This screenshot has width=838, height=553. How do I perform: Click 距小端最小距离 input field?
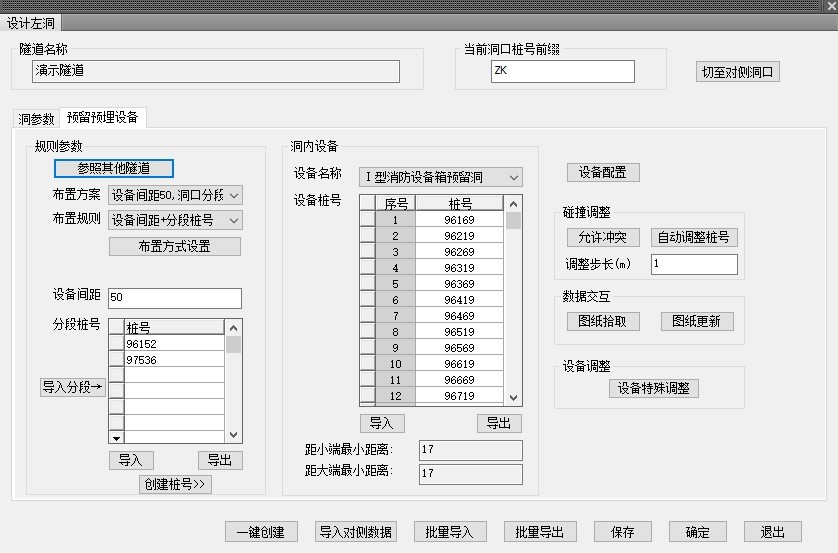click(x=470, y=450)
